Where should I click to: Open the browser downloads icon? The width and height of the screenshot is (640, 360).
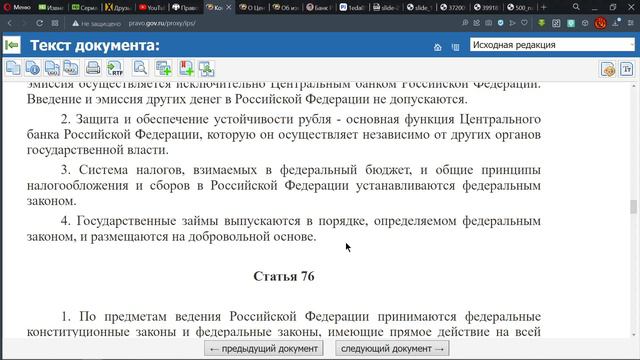616,23
